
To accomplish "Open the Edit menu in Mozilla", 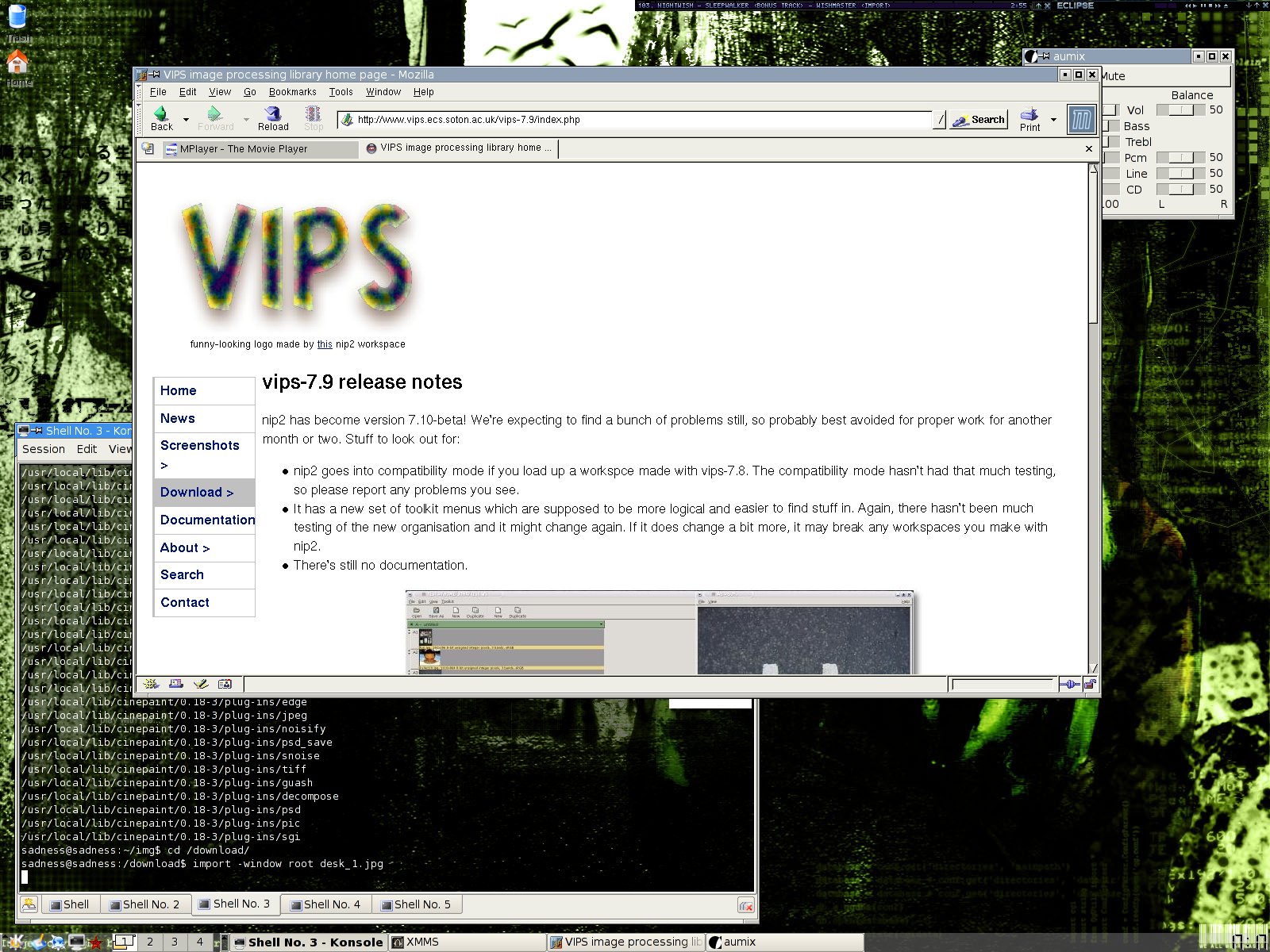I will click(x=187, y=92).
